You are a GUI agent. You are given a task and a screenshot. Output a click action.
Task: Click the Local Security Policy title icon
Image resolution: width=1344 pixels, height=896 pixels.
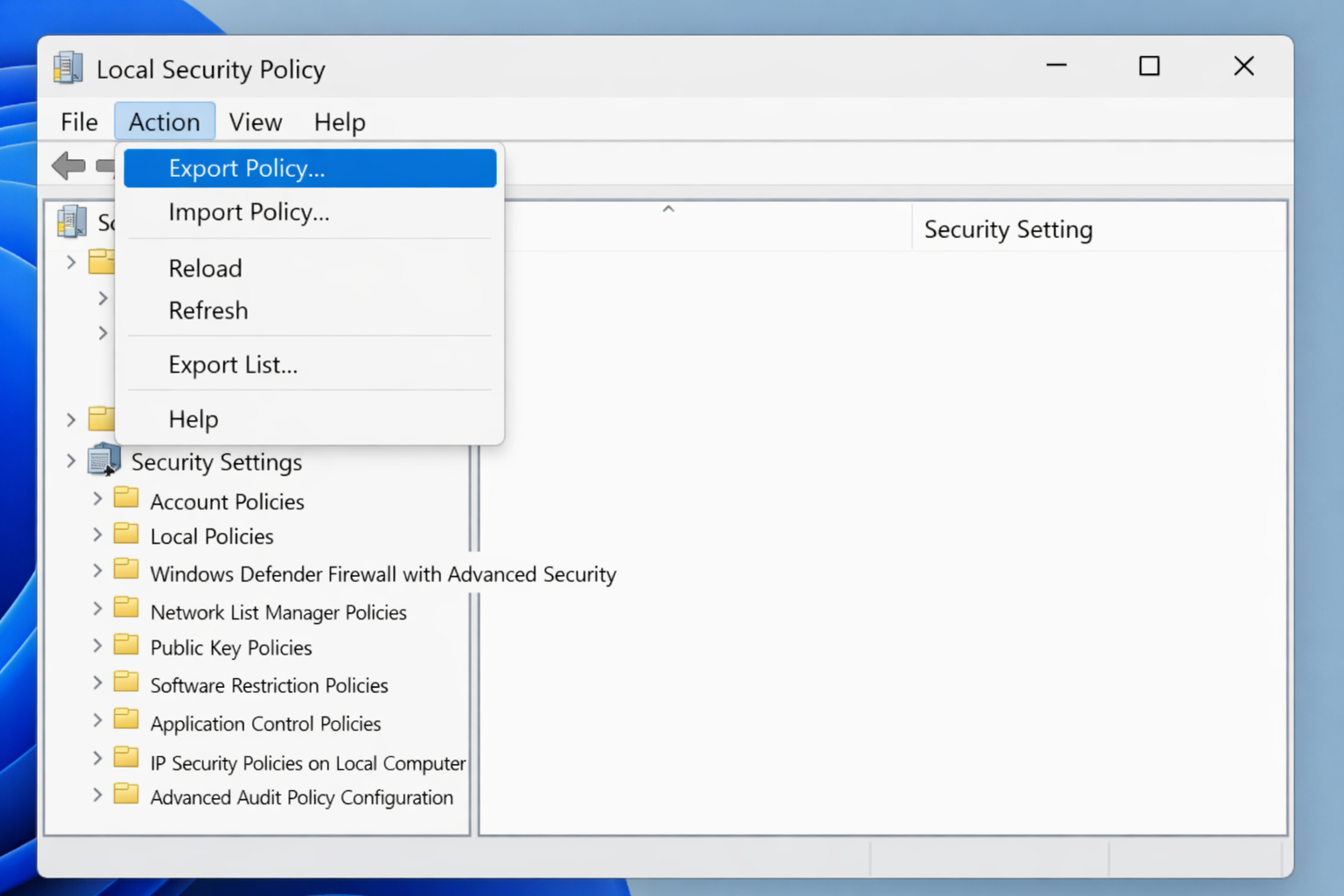click(68, 68)
